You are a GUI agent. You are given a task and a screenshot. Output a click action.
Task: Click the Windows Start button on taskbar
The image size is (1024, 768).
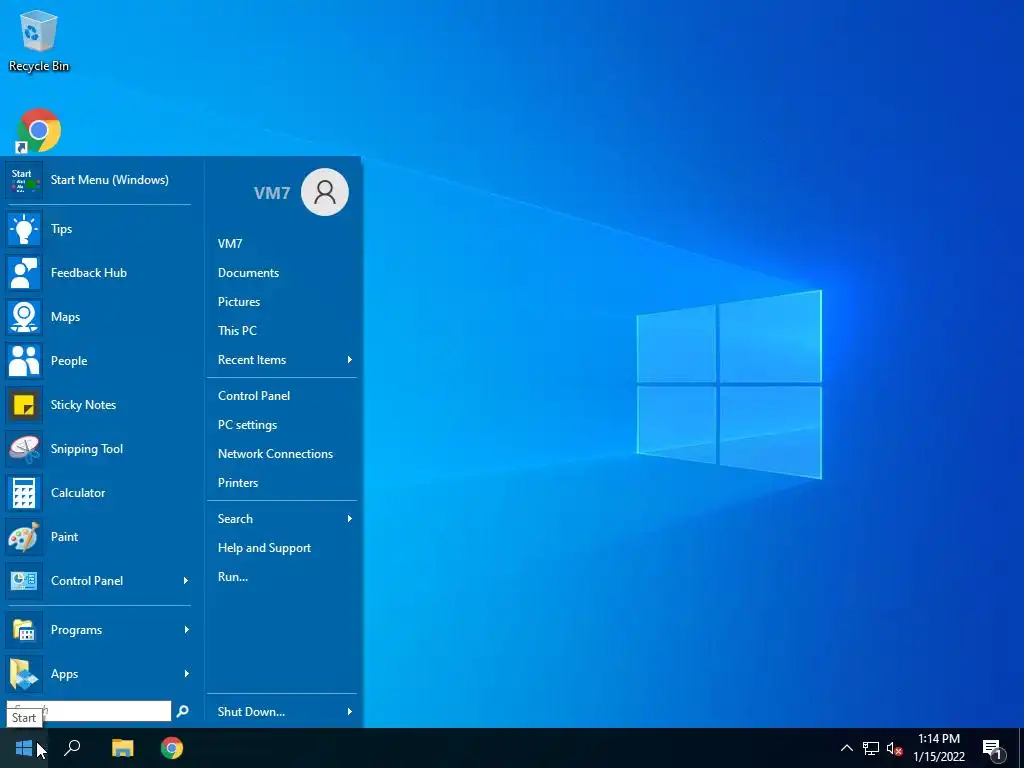click(x=24, y=748)
